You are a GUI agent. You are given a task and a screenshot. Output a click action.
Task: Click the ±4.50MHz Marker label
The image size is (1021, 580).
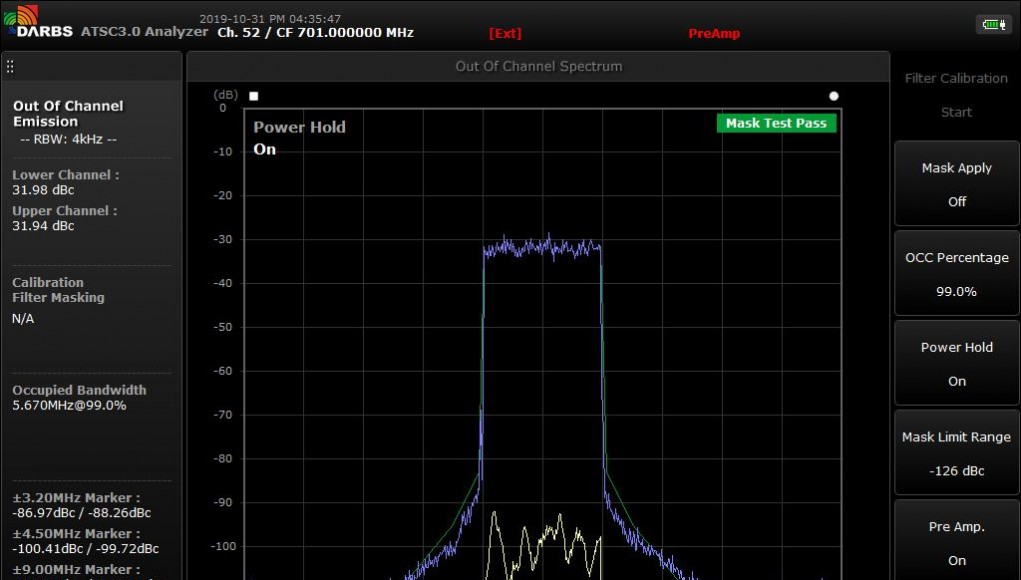coord(76,534)
